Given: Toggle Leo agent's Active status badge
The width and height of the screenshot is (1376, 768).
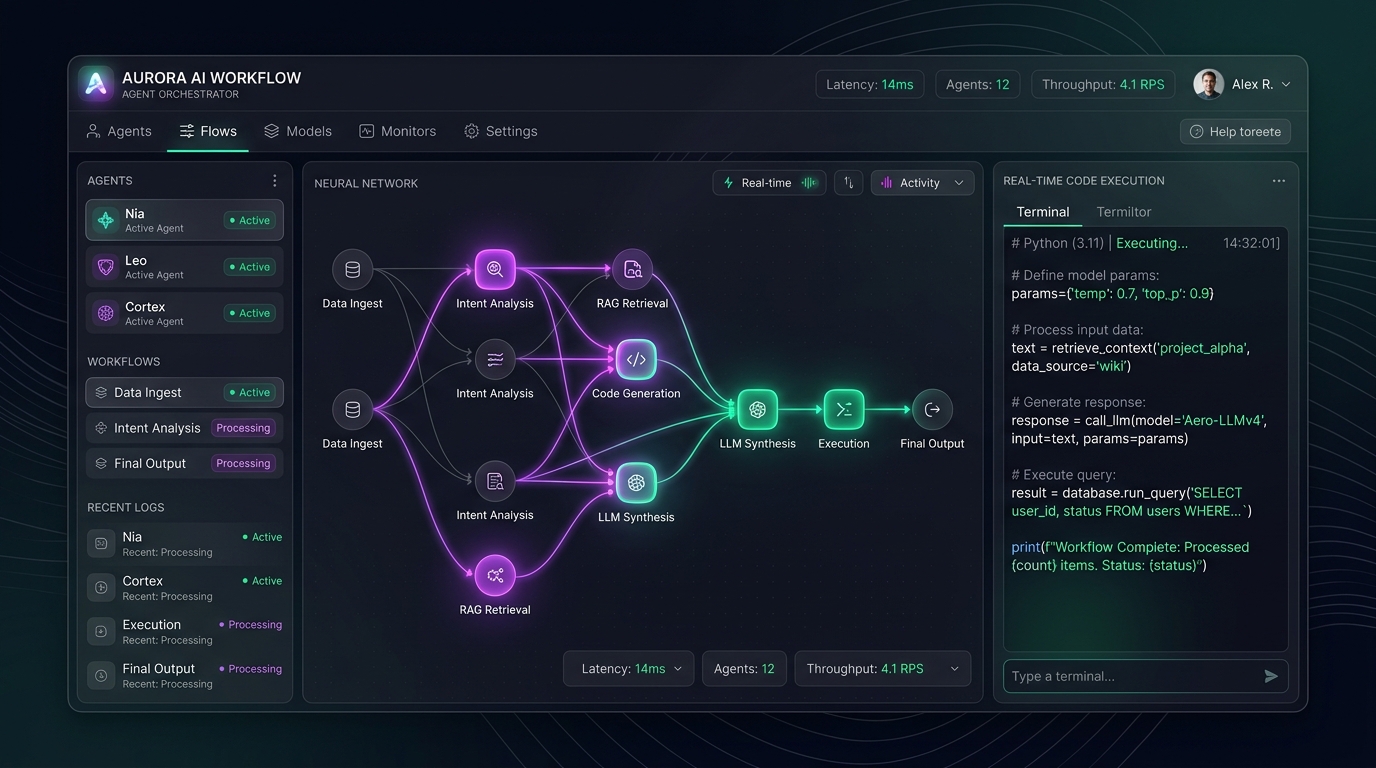Looking at the screenshot, I should click(249, 267).
